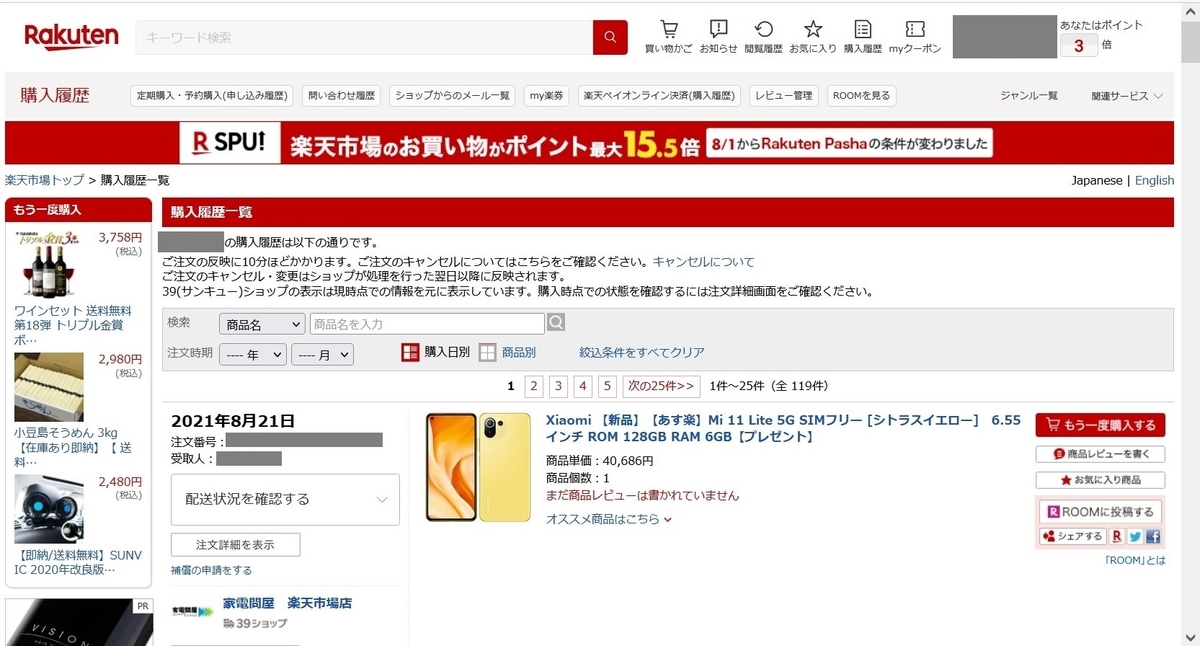Screen dimensions: 1200x646
Task: Click the Rakuten logo
Action: click(71, 38)
